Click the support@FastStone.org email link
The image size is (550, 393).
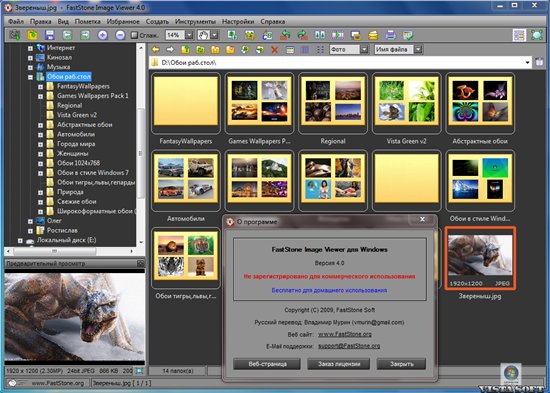[349, 346]
